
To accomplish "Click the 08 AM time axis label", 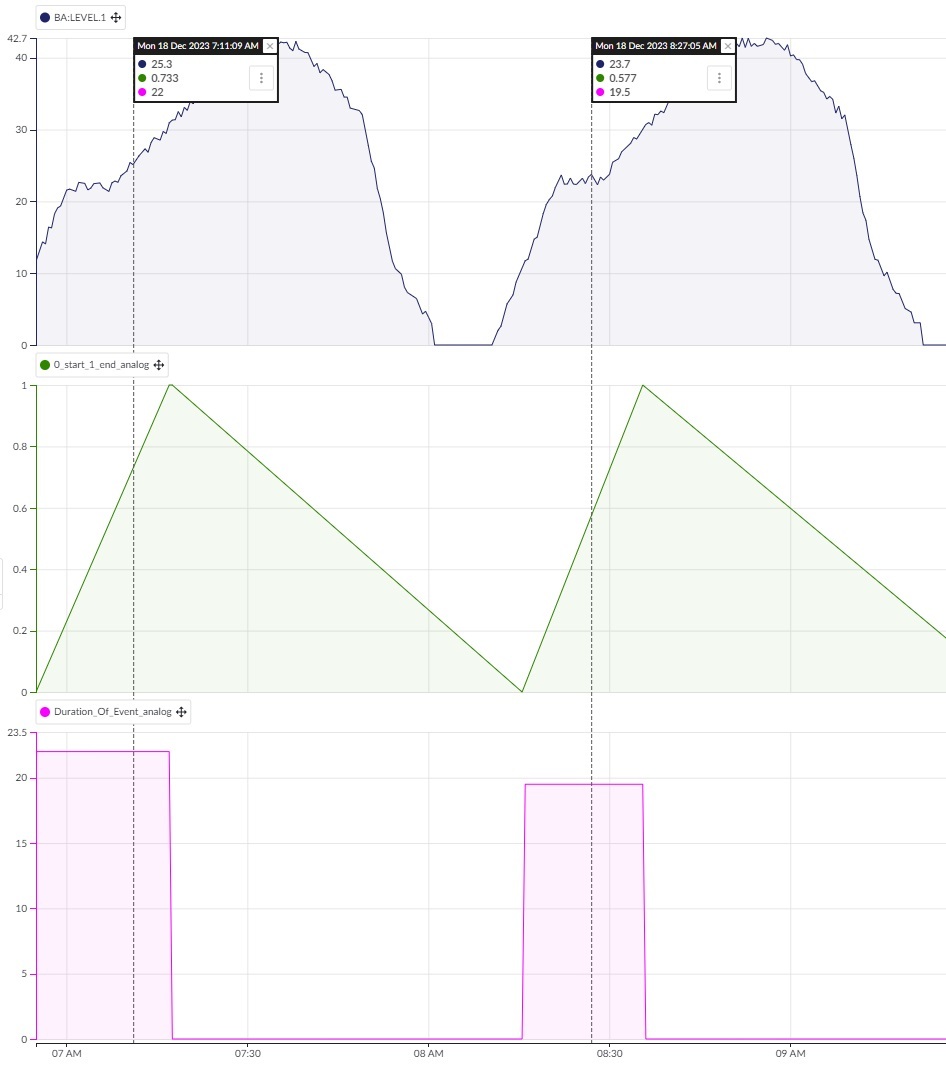I will (428, 1054).
